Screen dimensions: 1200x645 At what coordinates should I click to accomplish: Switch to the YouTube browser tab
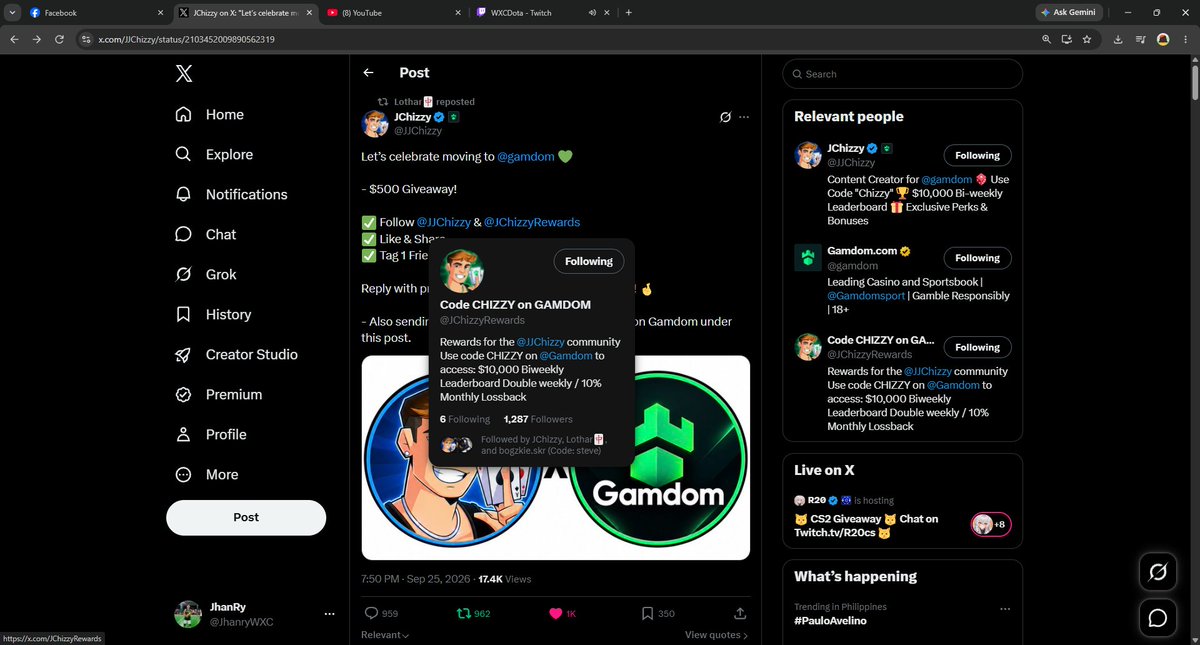tap(394, 13)
